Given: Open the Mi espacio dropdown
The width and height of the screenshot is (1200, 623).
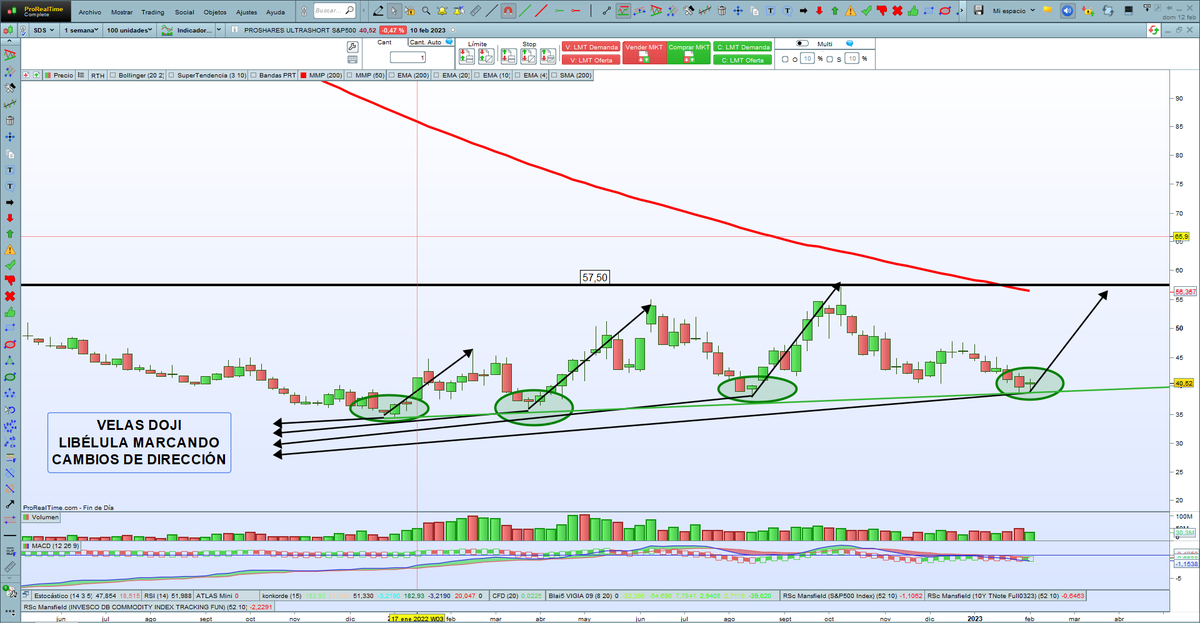Looking at the screenshot, I should click(x=1015, y=10).
